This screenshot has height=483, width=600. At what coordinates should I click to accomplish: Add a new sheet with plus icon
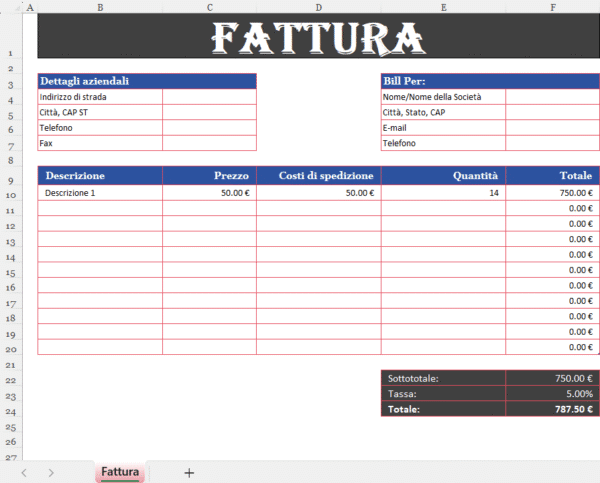click(x=189, y=473)
